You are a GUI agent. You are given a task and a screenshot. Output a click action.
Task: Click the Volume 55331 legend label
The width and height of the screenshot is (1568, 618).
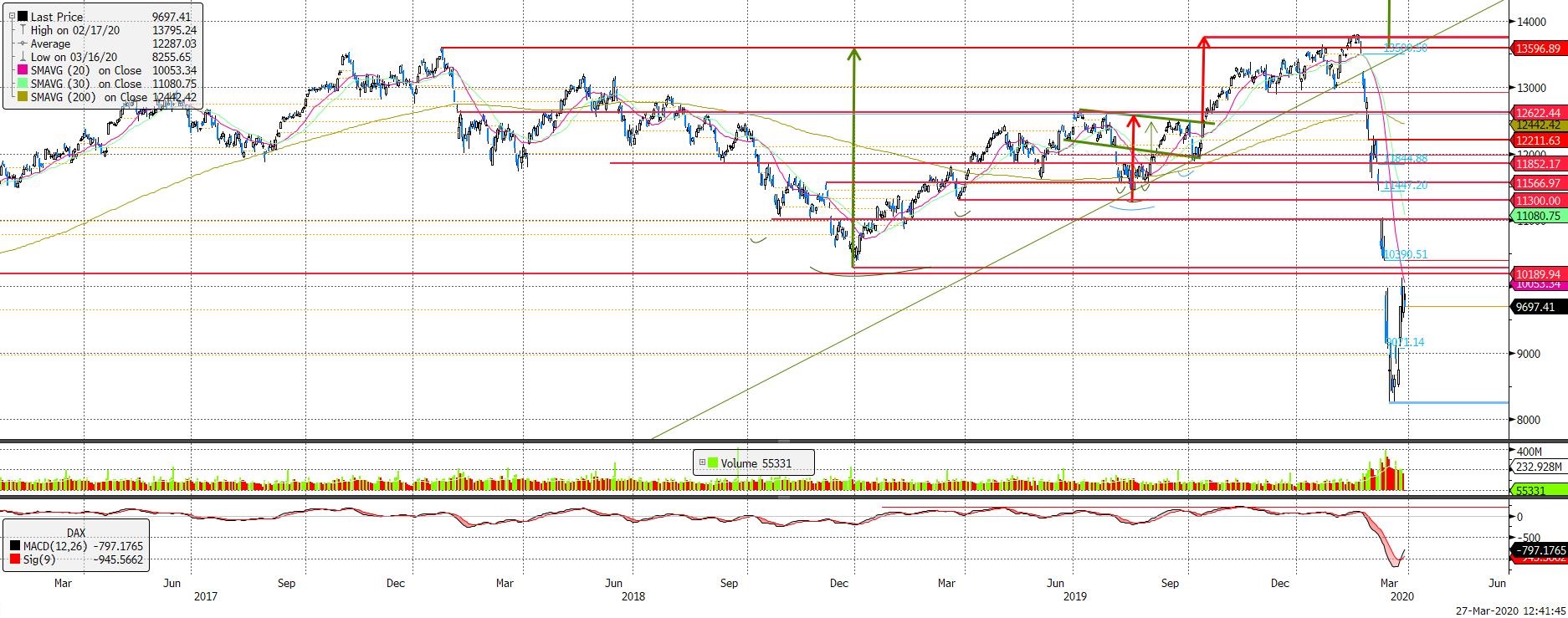[756, 462]
